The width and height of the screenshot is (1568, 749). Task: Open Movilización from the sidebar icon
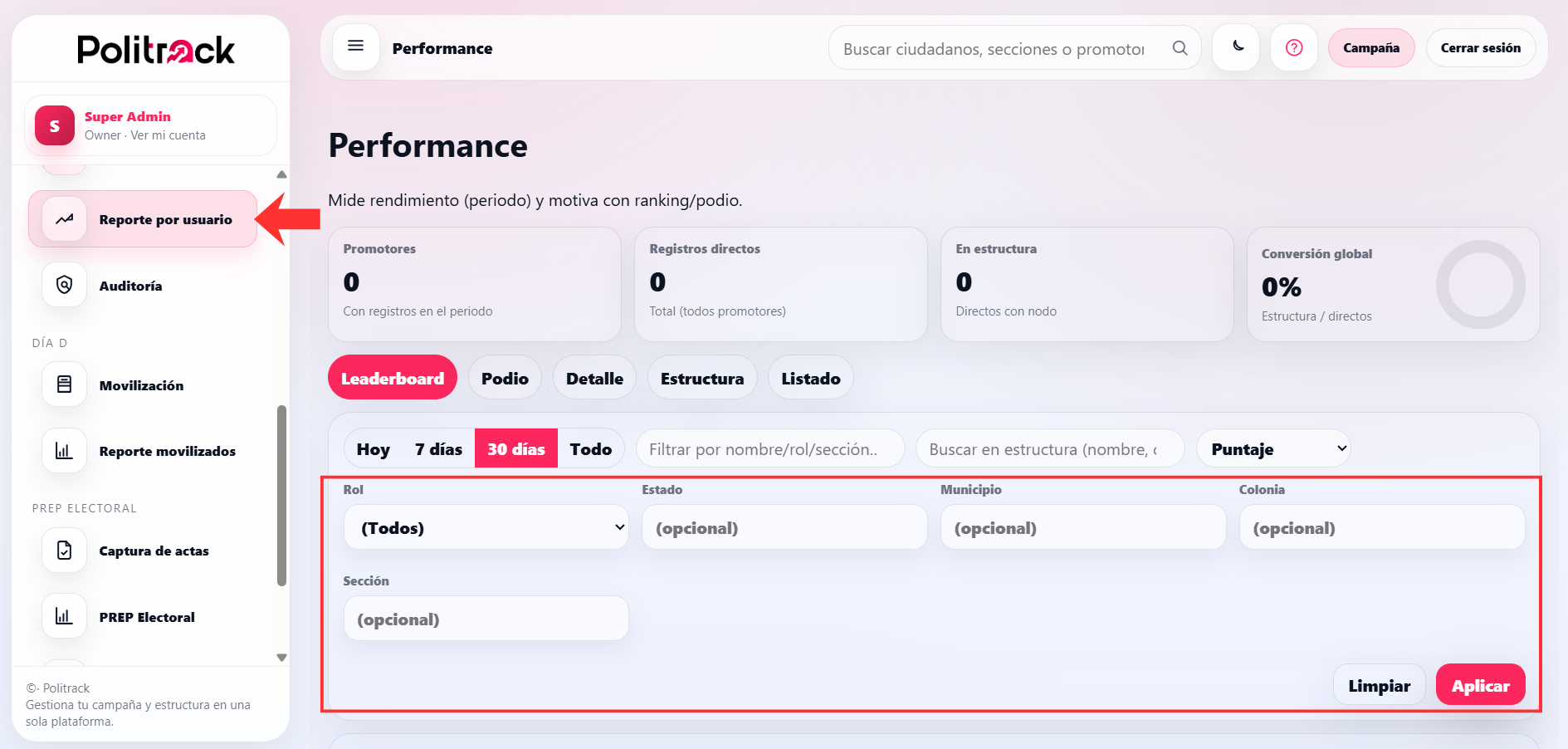tap(64, 384)
